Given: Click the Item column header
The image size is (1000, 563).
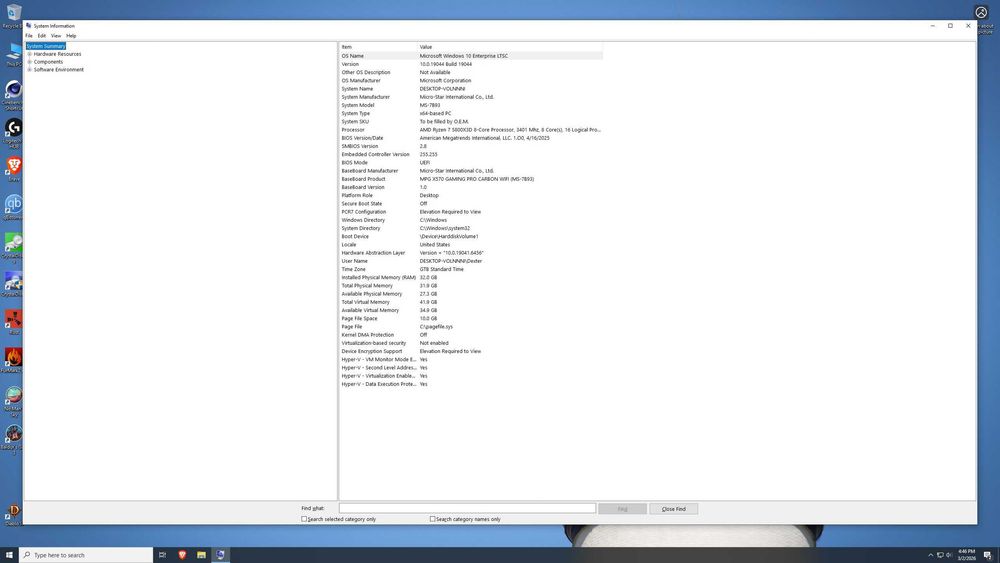Looking at the screenshot, I should pyautogui.click(x=378, y=47).
